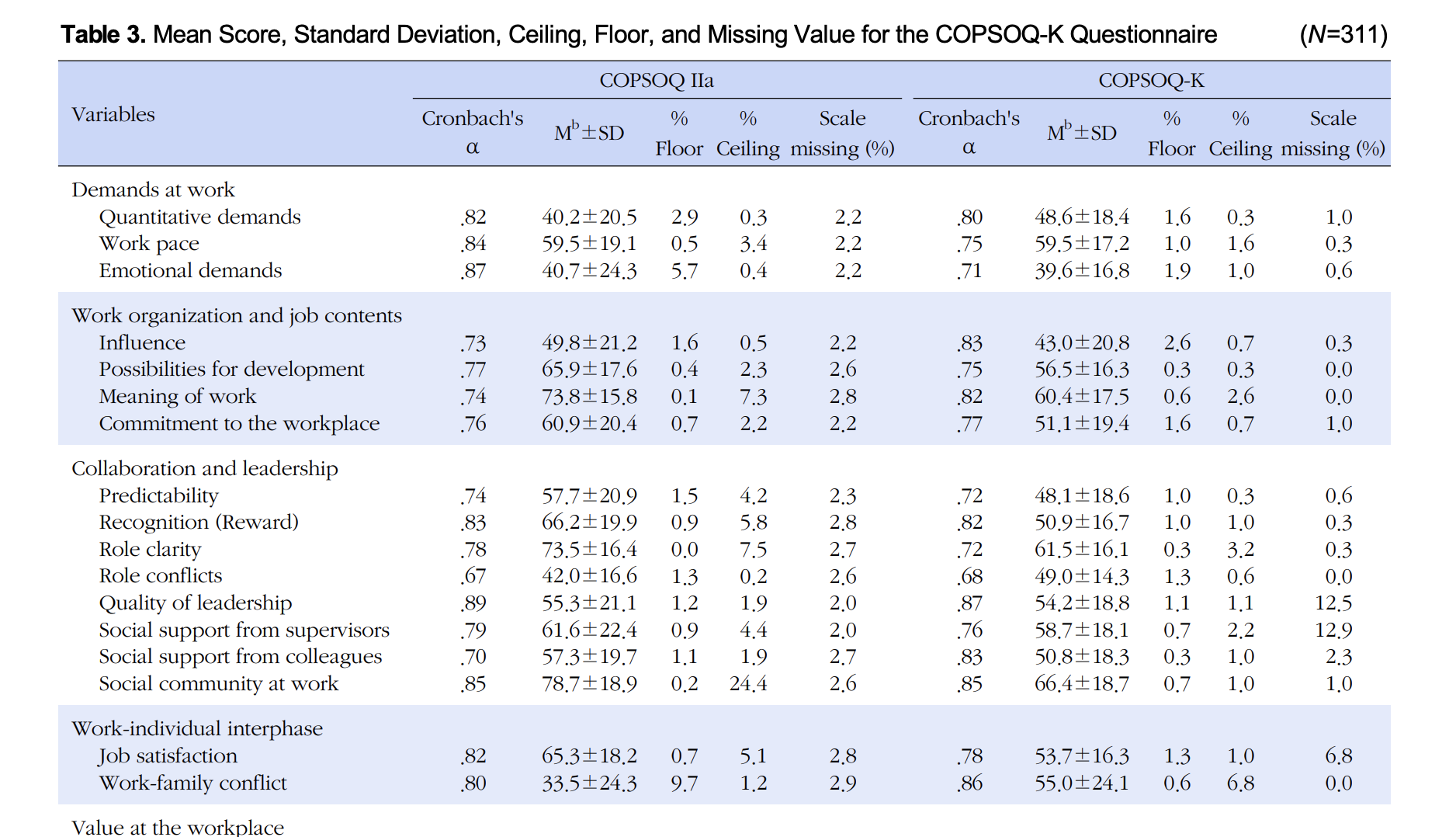Select the Recognition (Reward) row label
The height and width of the screenshot is (837, 1456).
pyautogui.click(x=199, y=523)
